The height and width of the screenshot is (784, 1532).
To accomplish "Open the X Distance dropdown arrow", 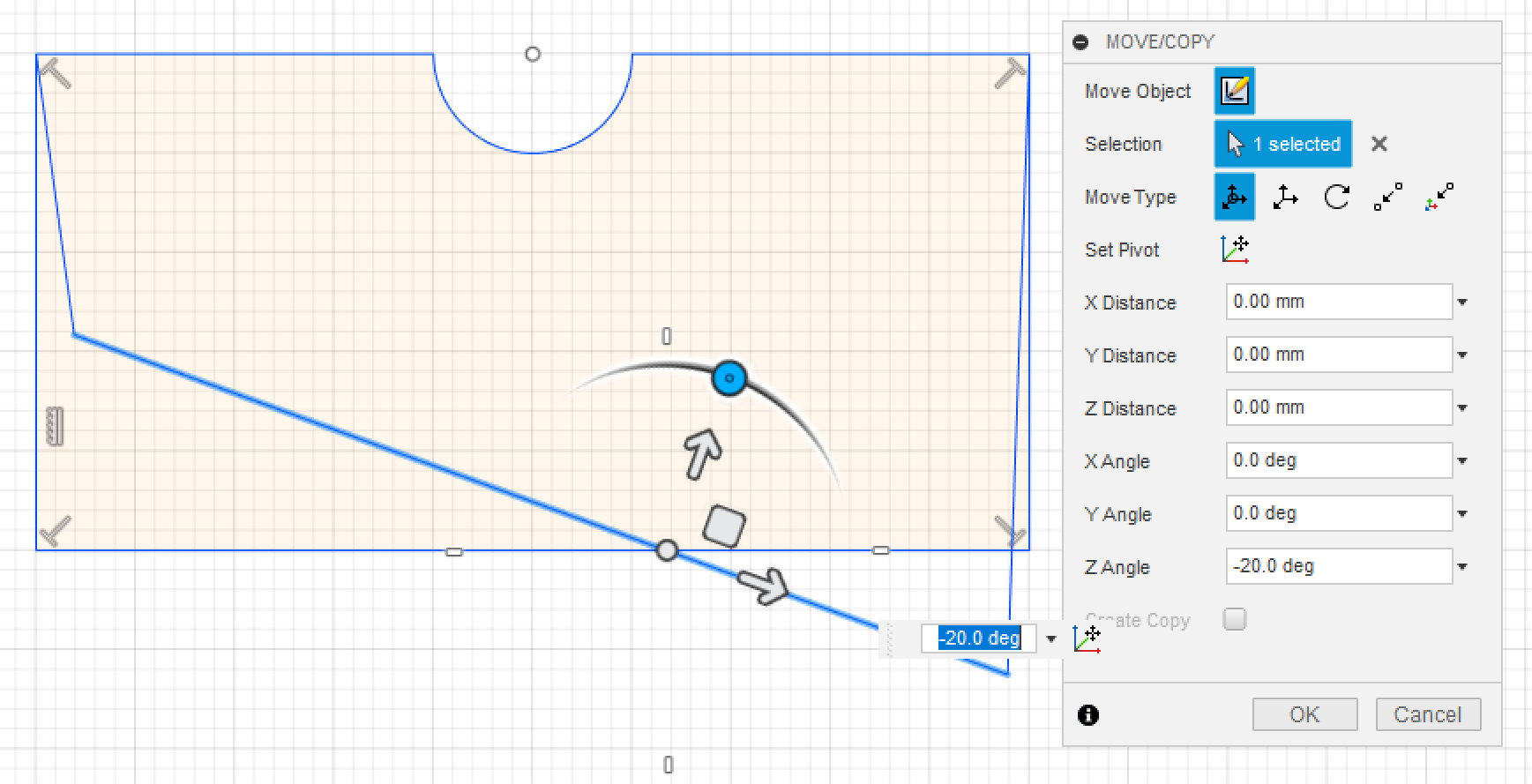I will coord(1462,302).
